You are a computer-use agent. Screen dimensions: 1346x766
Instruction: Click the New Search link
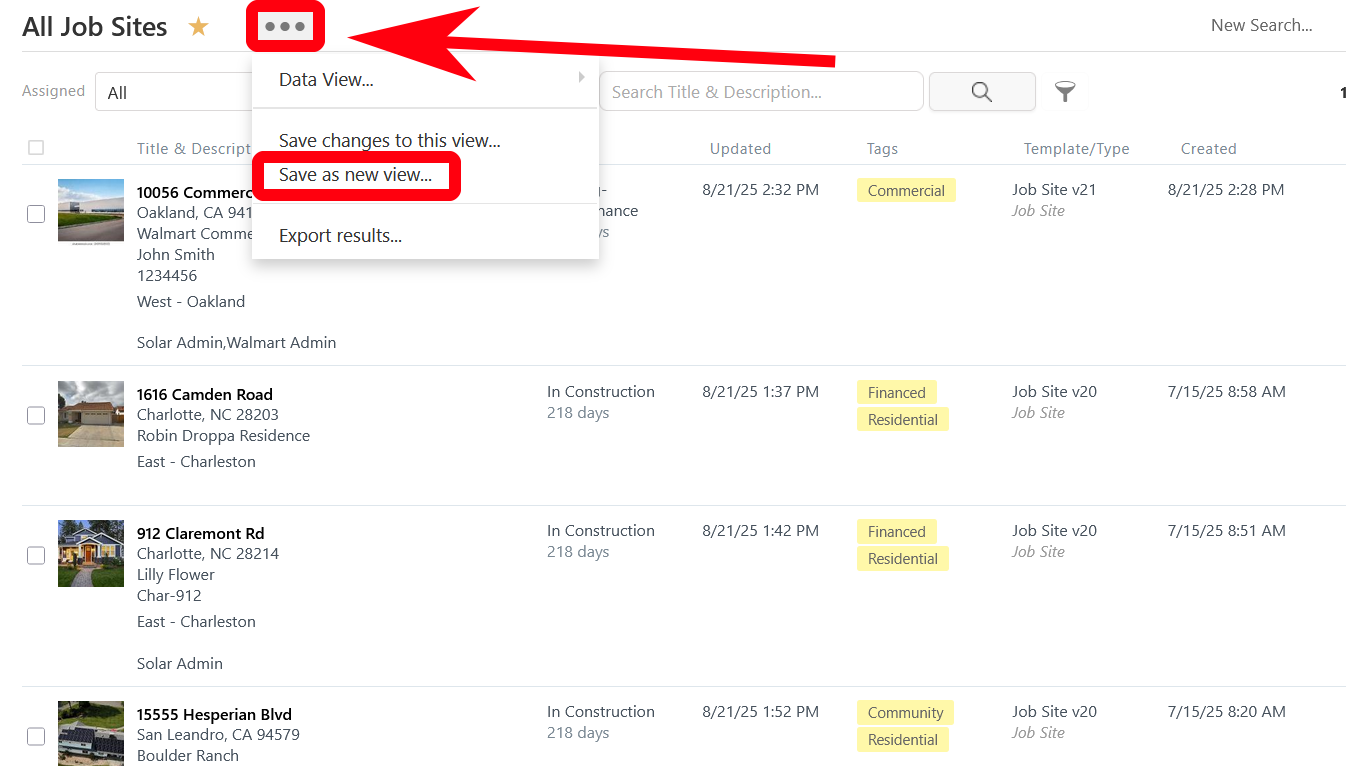pyautogui.click(x=1261, y=26)
